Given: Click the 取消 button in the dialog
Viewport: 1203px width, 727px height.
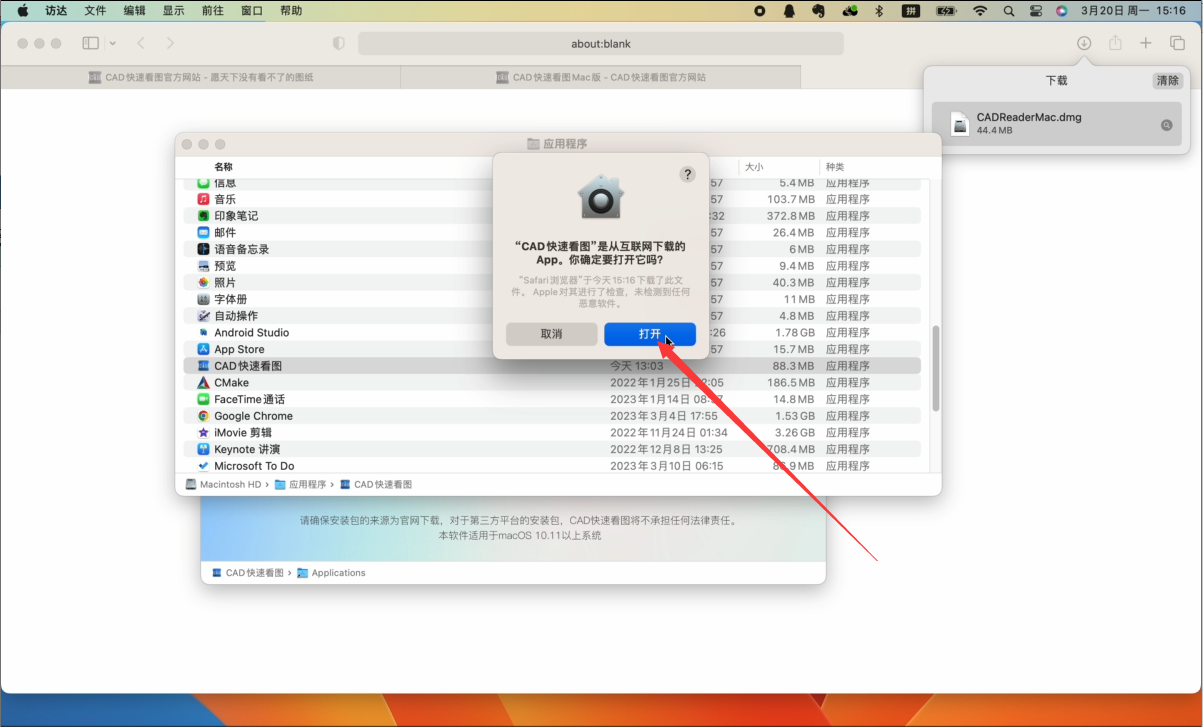Looking at the screenshot, I should pyautogui.click(x=551, y=334).
